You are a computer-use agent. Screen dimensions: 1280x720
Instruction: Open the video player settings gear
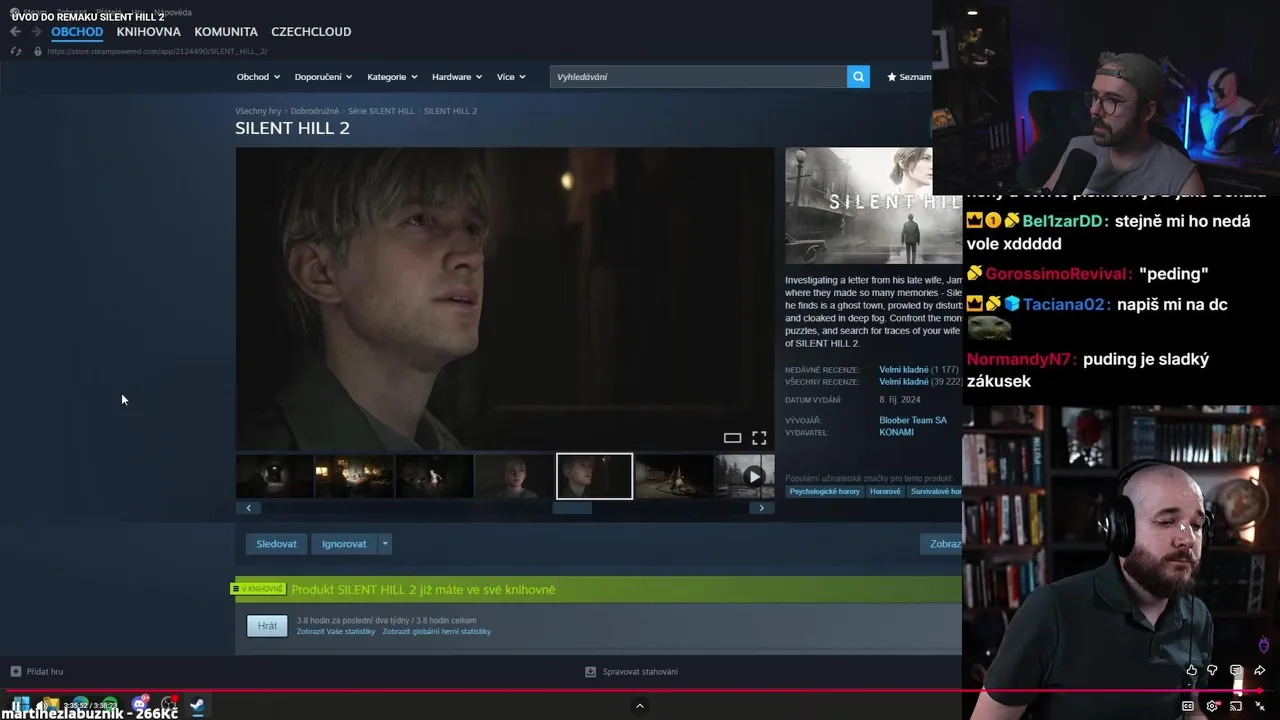(1212, 706)
